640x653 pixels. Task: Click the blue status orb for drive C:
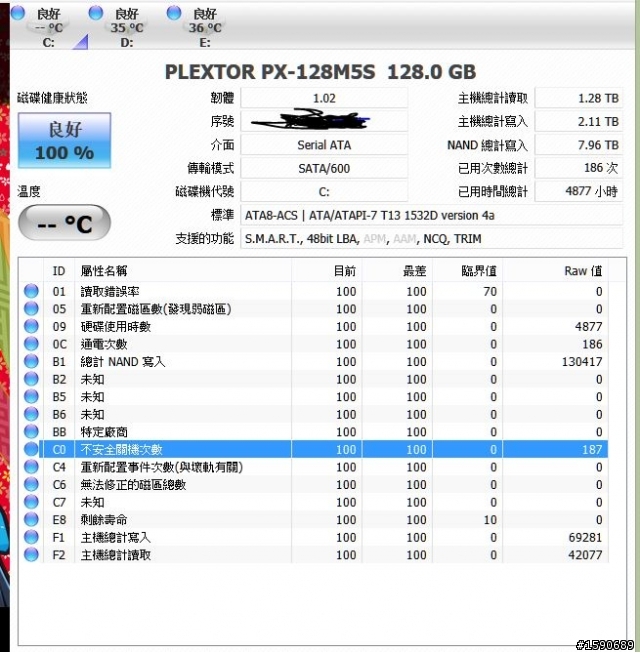[x=18, y=13]
